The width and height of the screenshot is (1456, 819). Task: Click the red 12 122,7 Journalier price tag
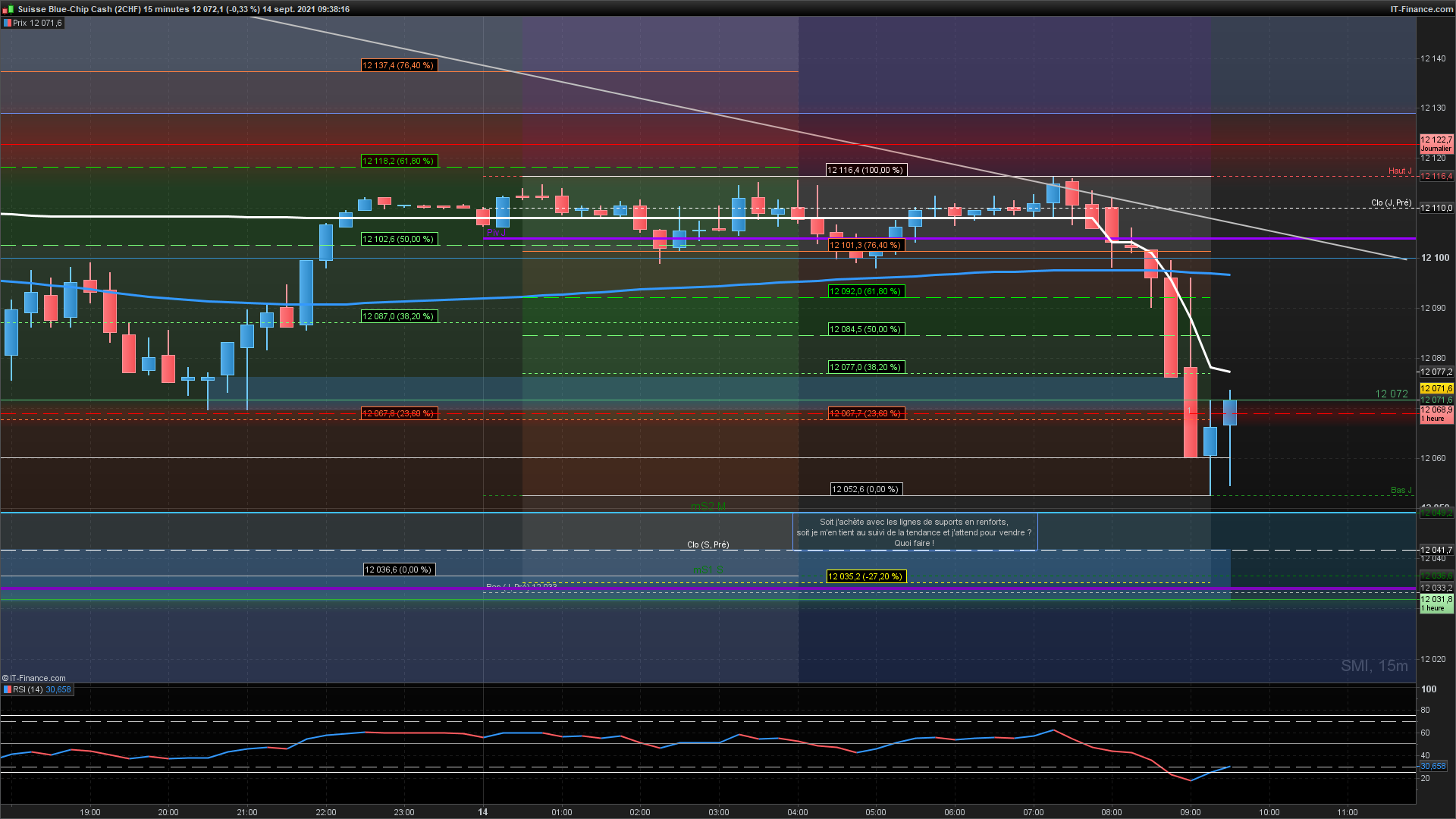tap(1436, 143)
